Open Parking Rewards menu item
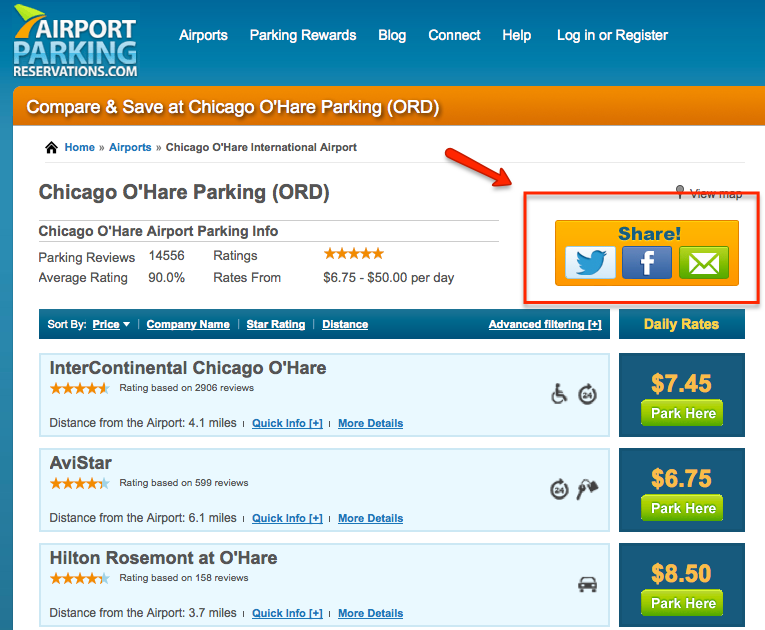The height and width of the screenshot is (630, 765). pyautogui.click(x=303, y=35)
